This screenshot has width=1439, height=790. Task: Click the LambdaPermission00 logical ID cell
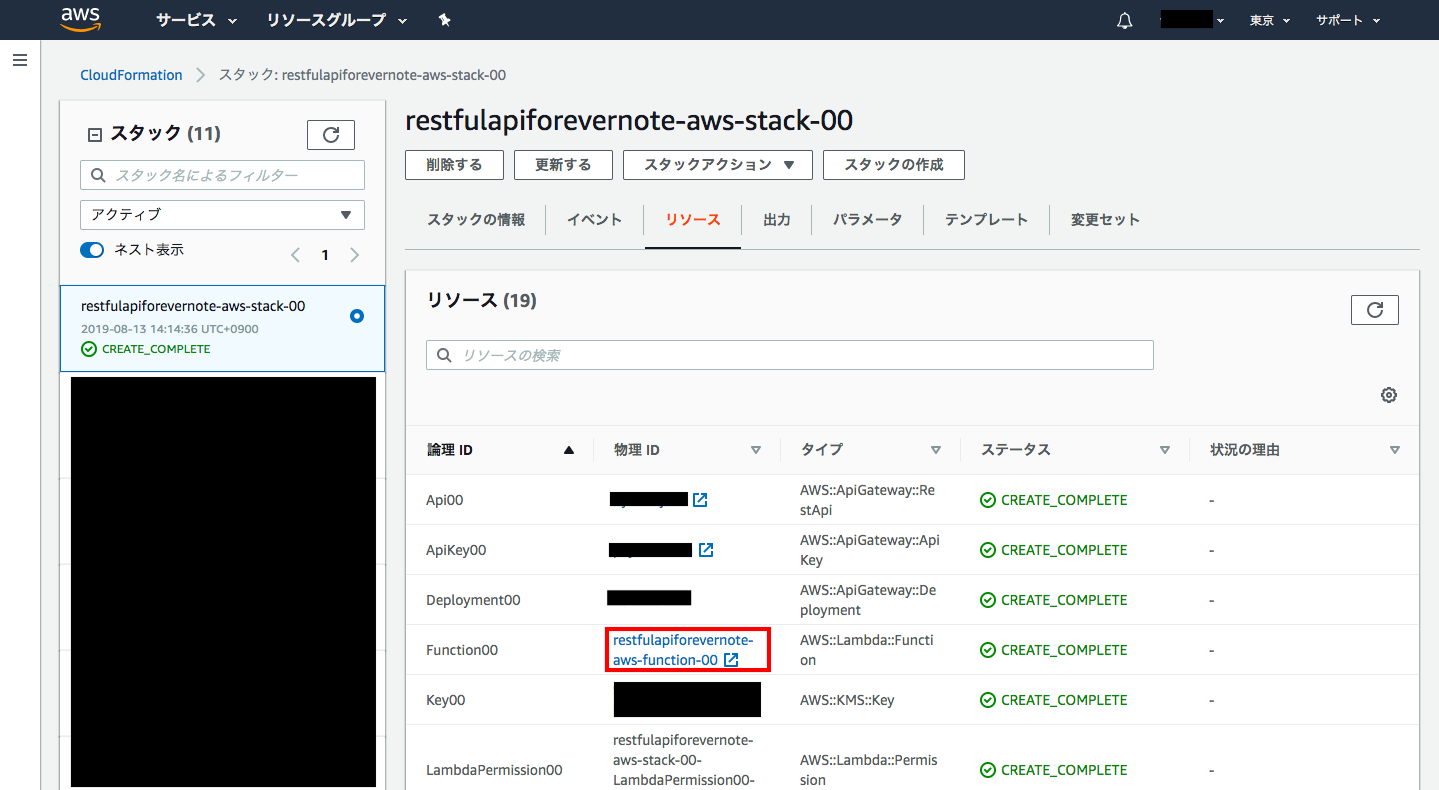point(494,770)
